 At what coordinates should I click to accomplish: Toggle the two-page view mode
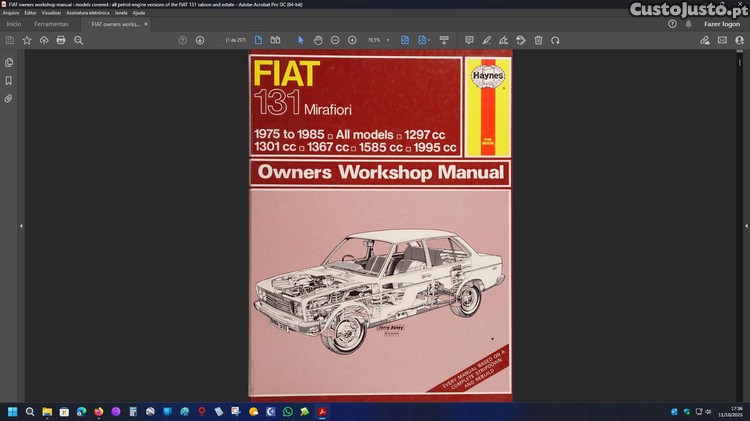[x=275, y=40]
